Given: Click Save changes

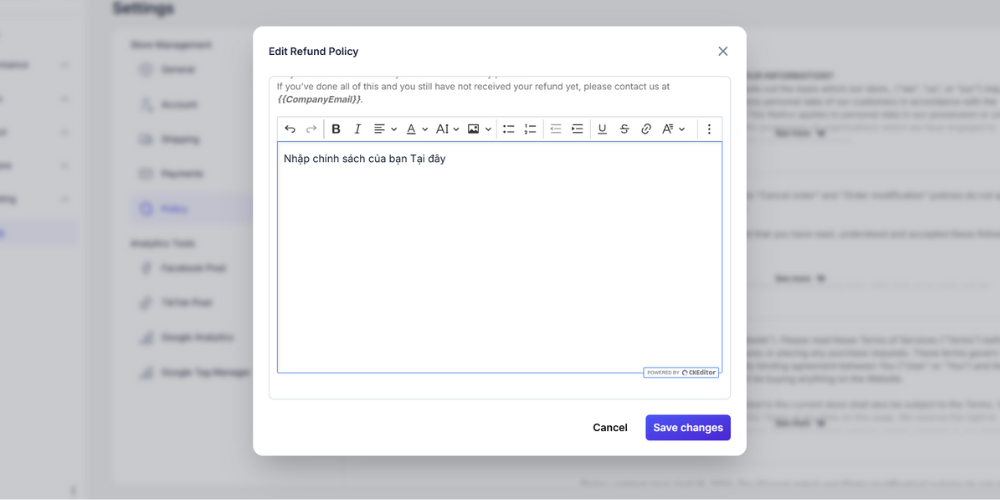Looking at the screenshot, I should pos(688,427).
